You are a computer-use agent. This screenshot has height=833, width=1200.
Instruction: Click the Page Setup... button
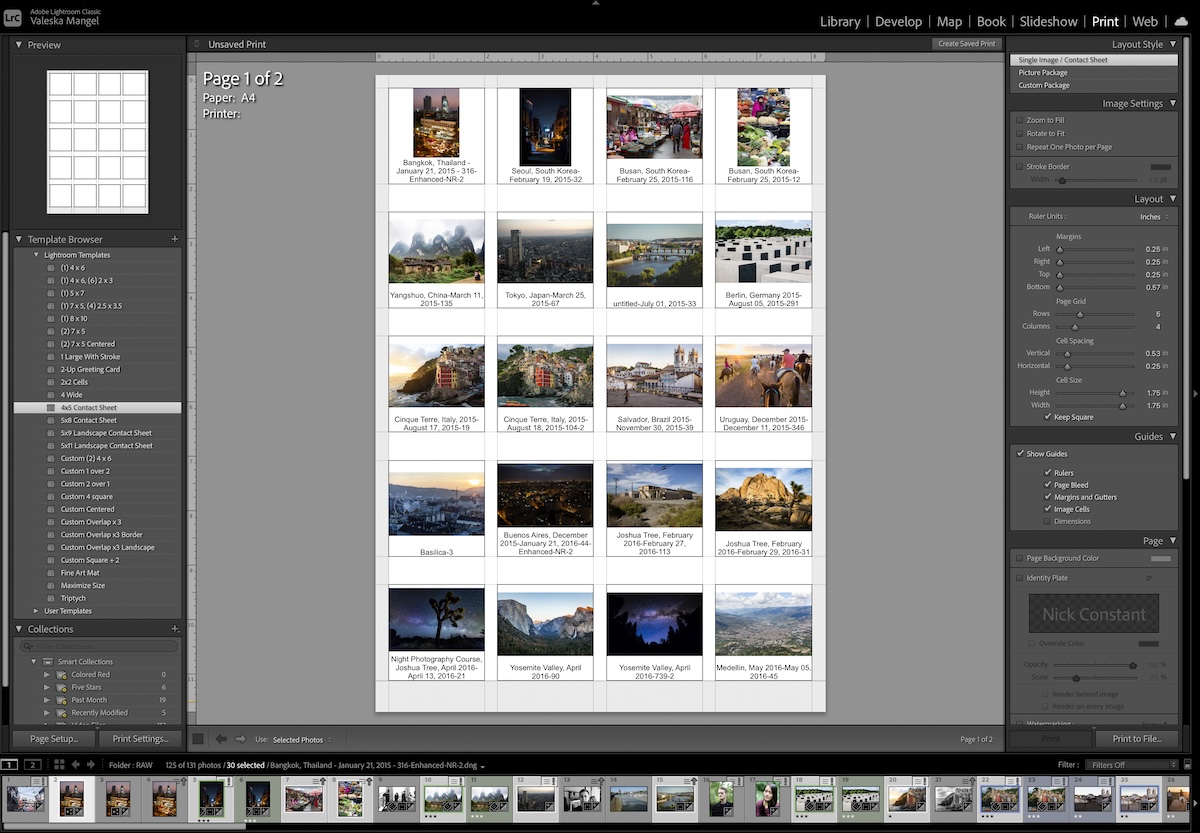click(54, 738)
